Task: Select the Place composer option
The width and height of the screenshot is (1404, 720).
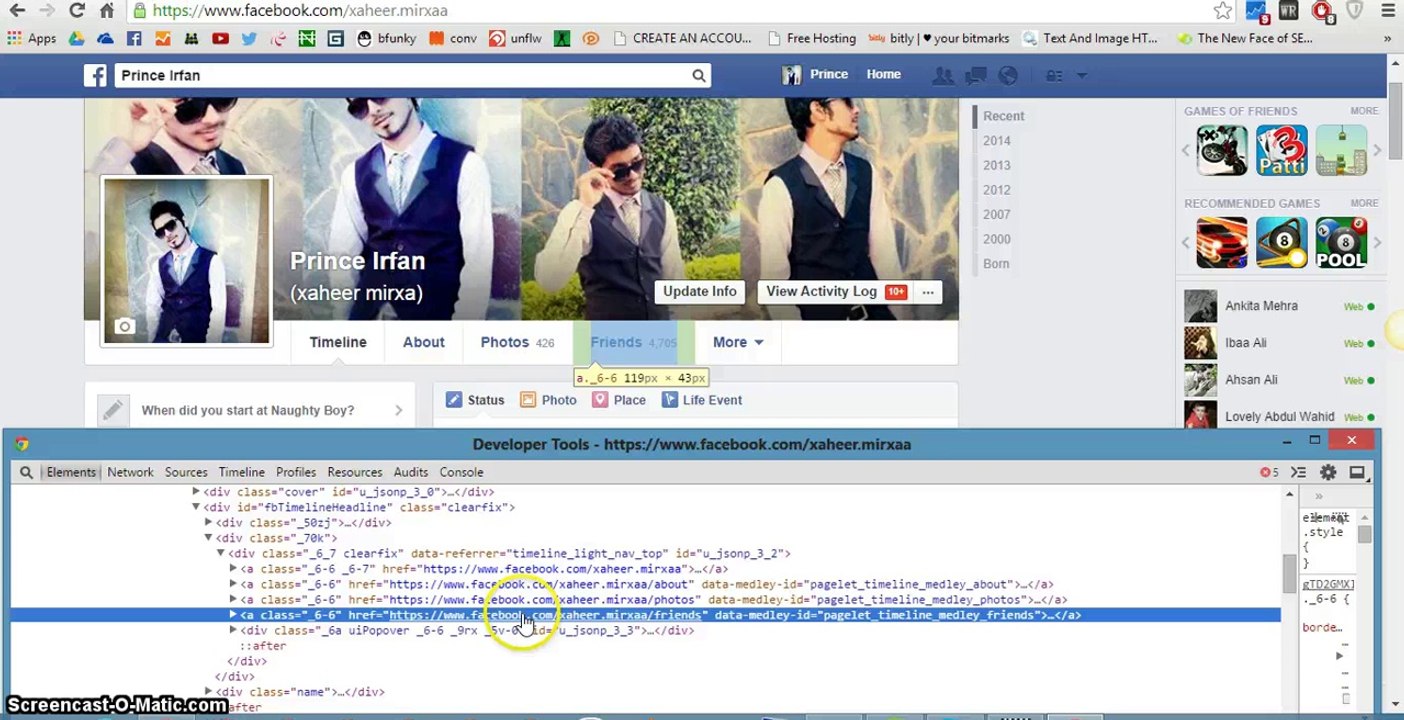Action: pos(619,400)
